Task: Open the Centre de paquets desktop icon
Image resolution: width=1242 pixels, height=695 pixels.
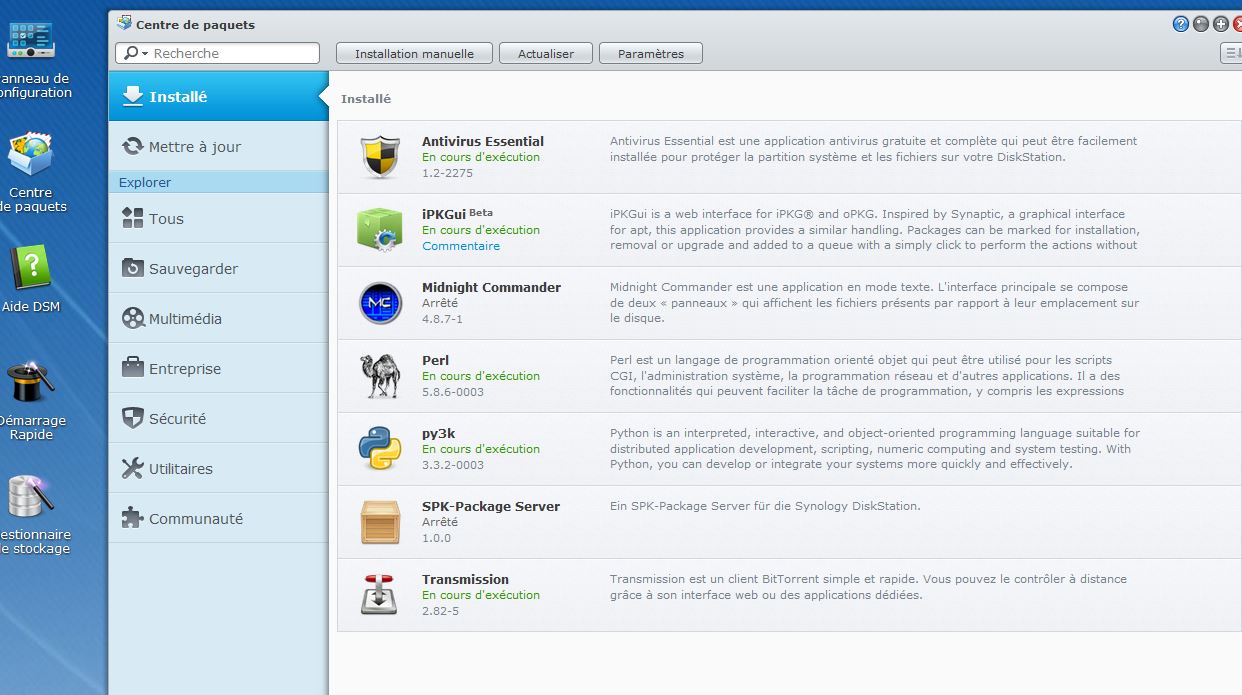Action: (31, 155)
